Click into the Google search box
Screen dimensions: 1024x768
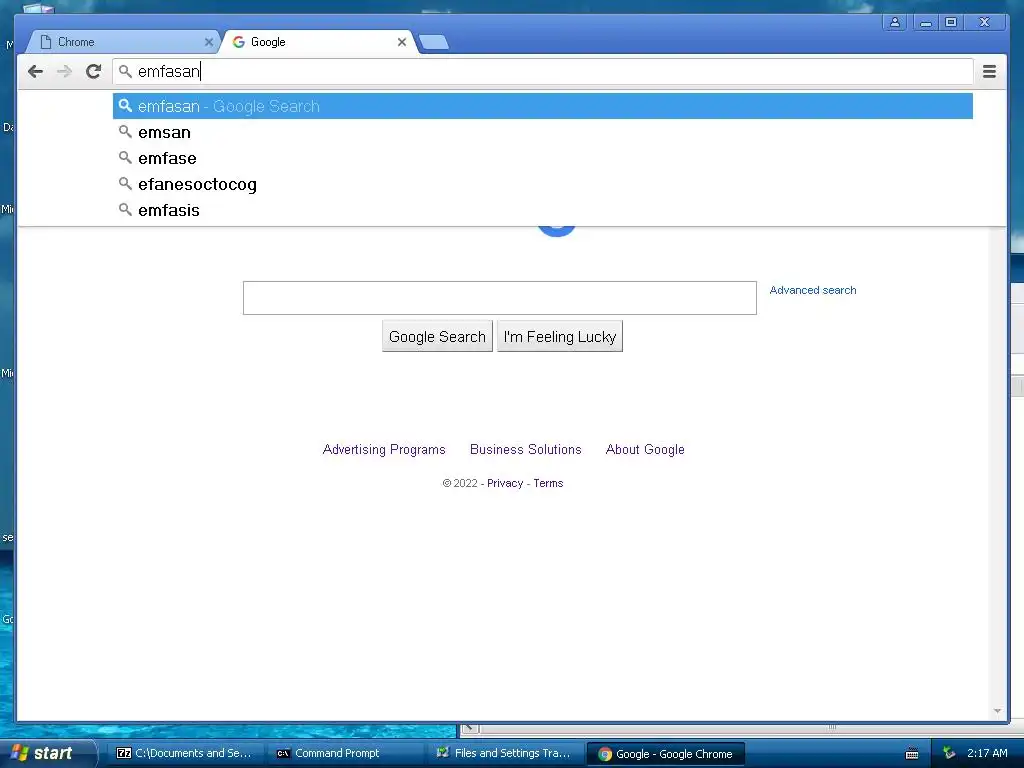(x=500, y=298)
